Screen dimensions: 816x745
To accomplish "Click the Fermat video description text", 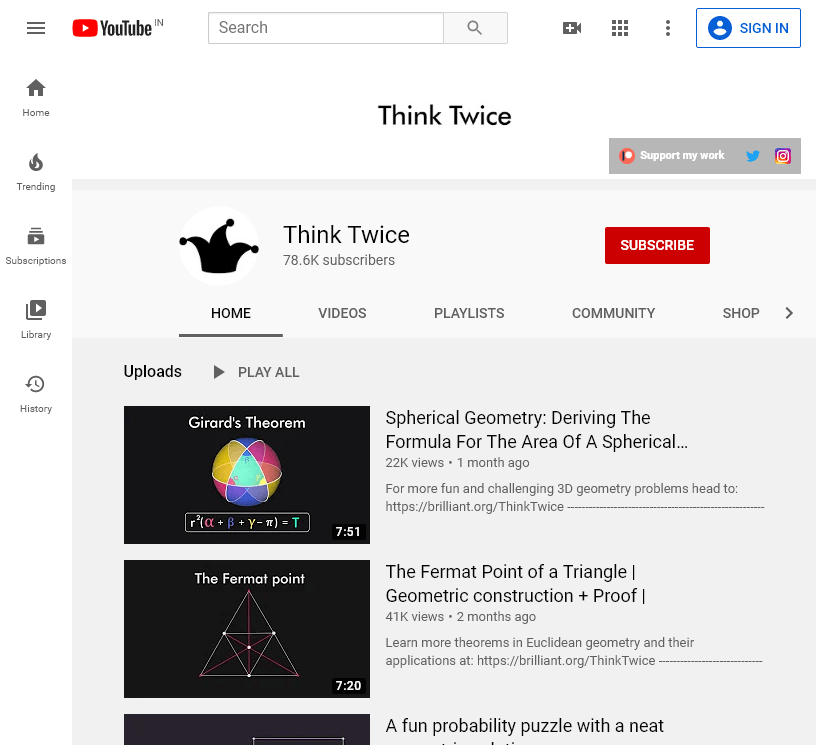I will (573, 651).
